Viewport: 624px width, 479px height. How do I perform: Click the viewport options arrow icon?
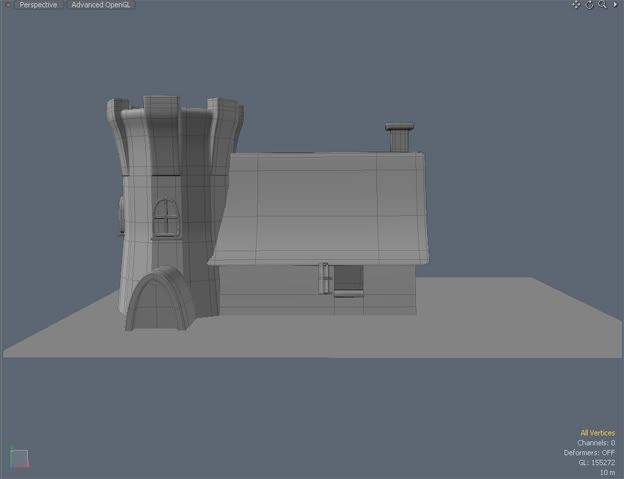(x=615, y=5)
